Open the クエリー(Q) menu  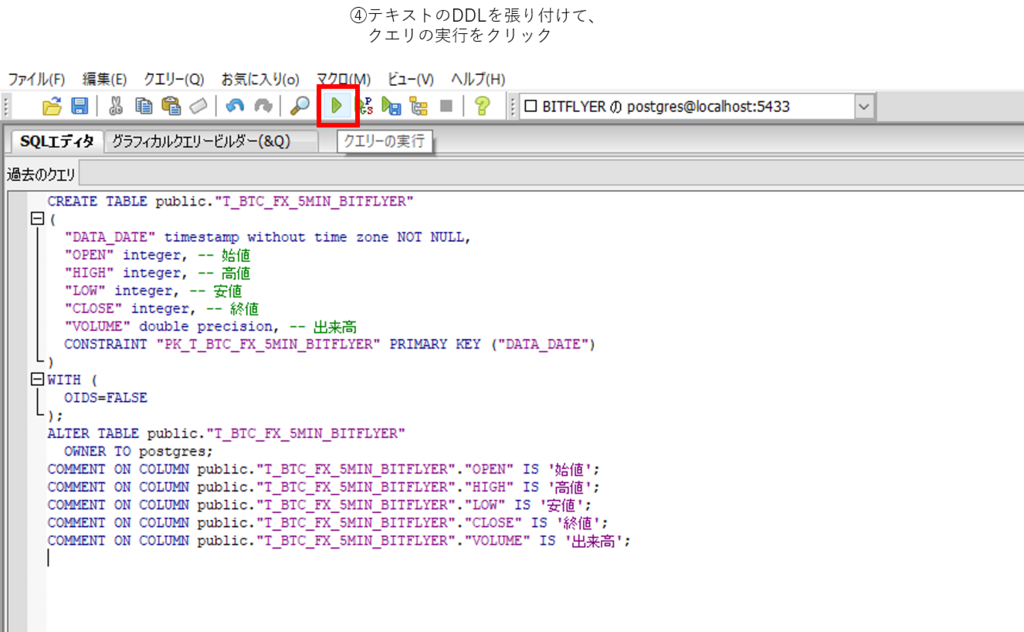click(174, 79)
